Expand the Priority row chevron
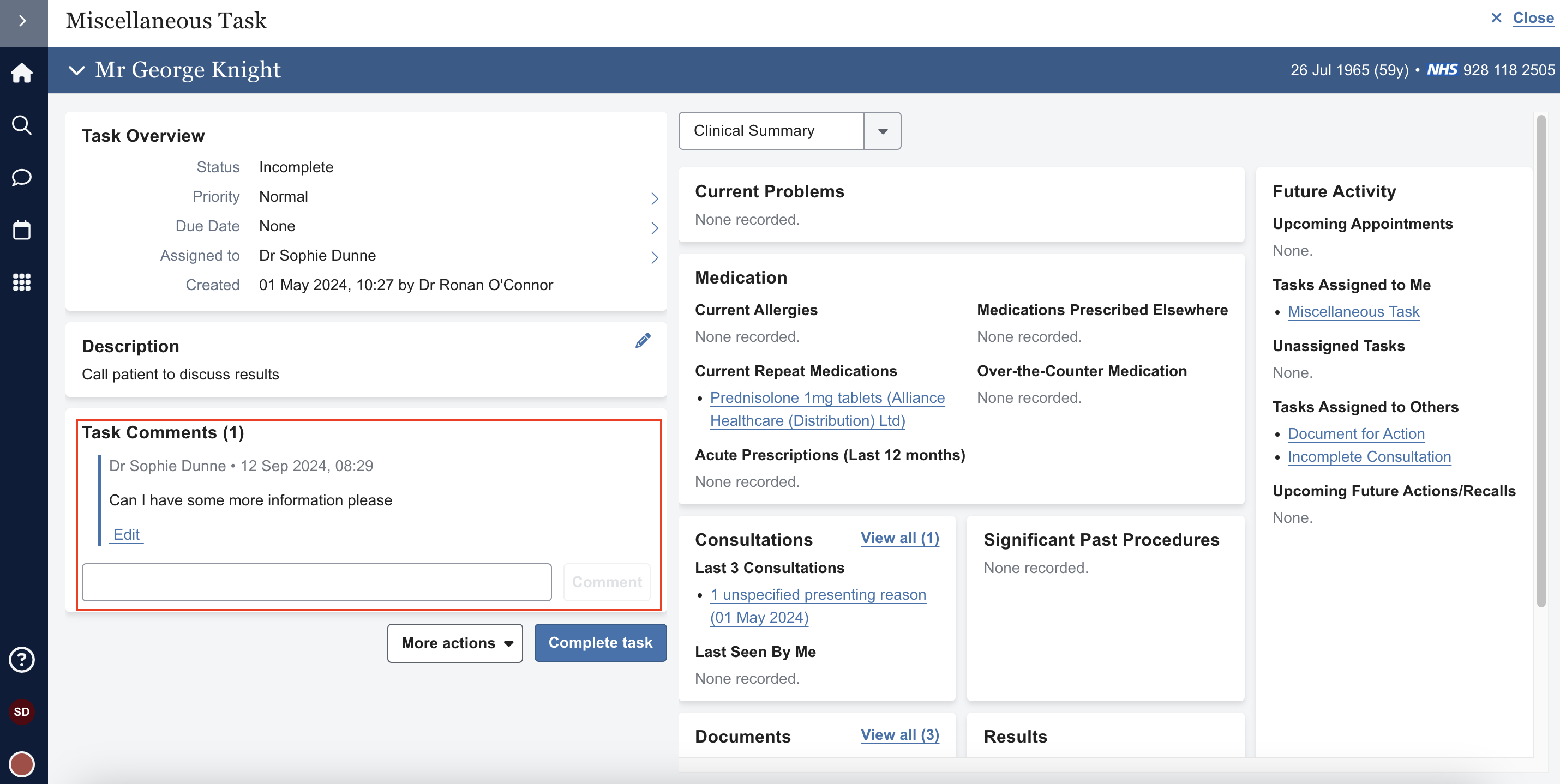Screen dimensions: 1560x784 coord(654,198)
